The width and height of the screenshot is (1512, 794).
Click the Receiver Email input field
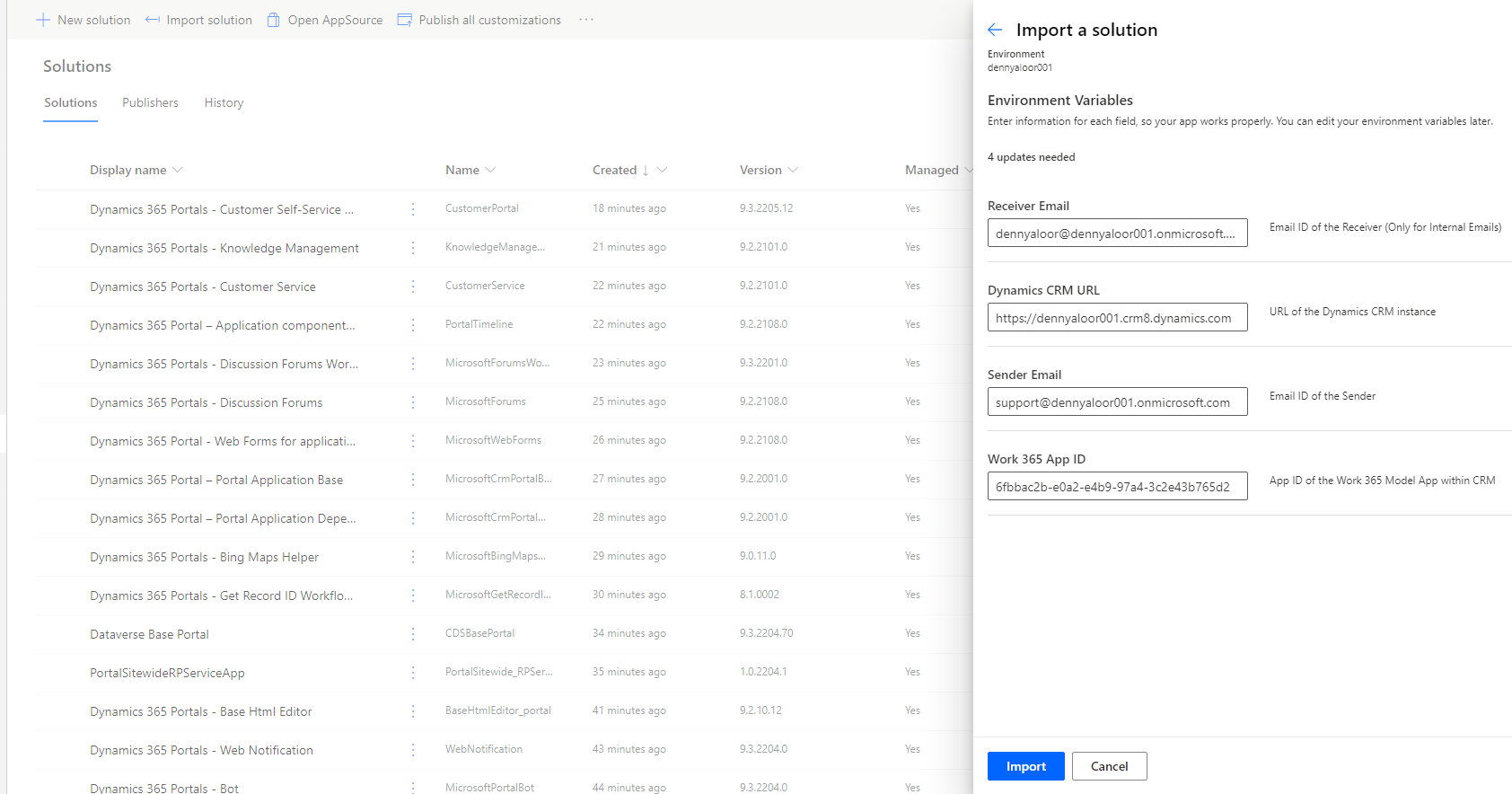click(1118, 233)
